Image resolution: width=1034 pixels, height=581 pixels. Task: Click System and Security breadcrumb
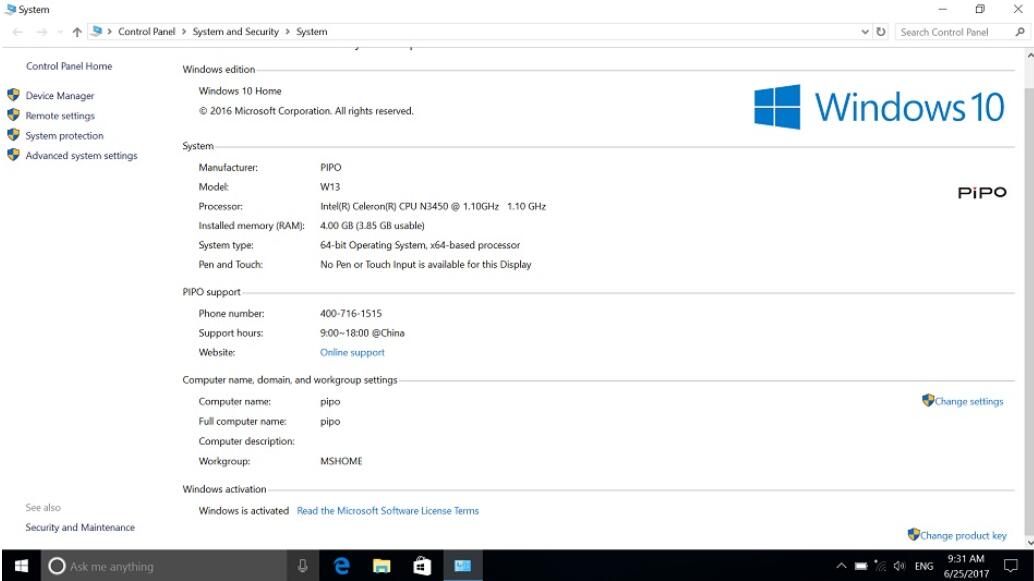[x=235, y=32]
